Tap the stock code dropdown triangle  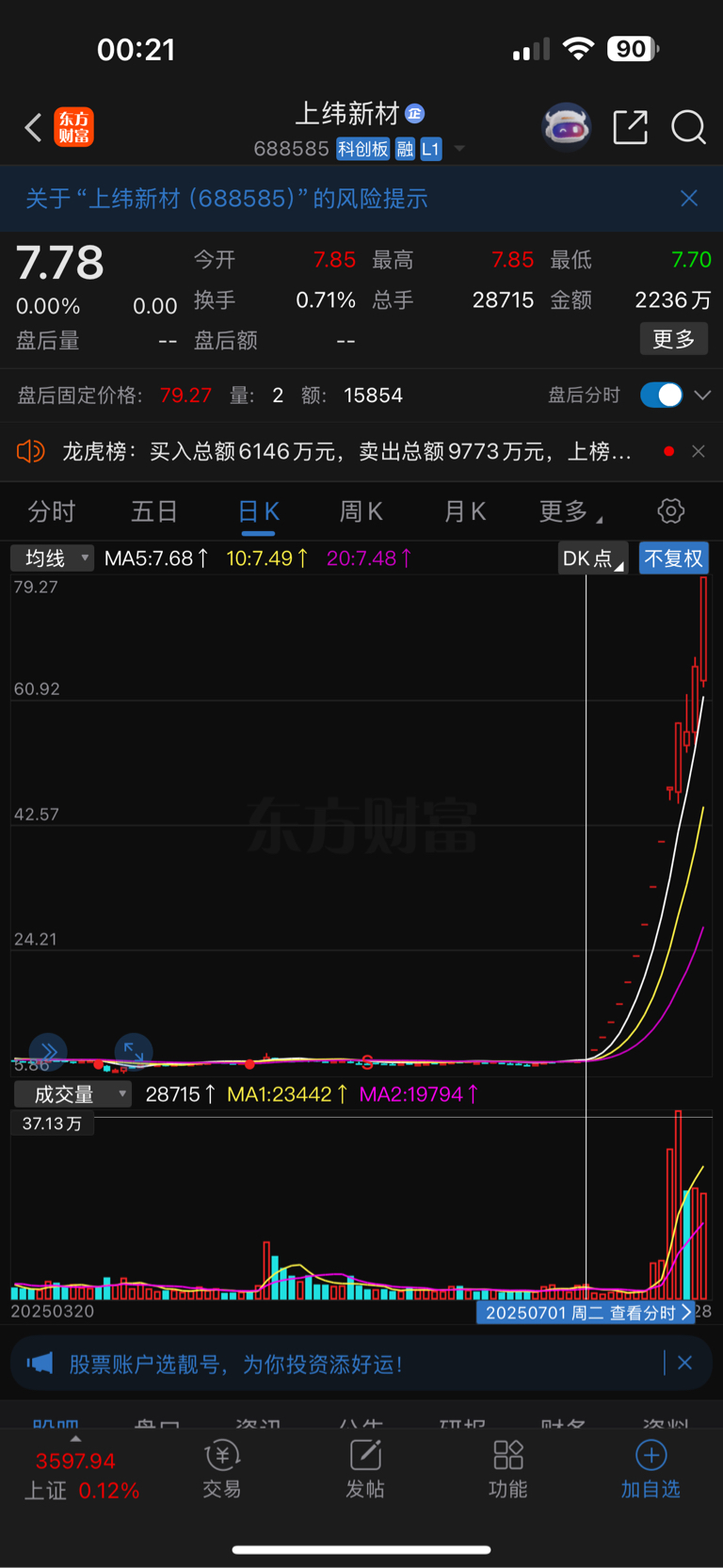pos(459,149)
